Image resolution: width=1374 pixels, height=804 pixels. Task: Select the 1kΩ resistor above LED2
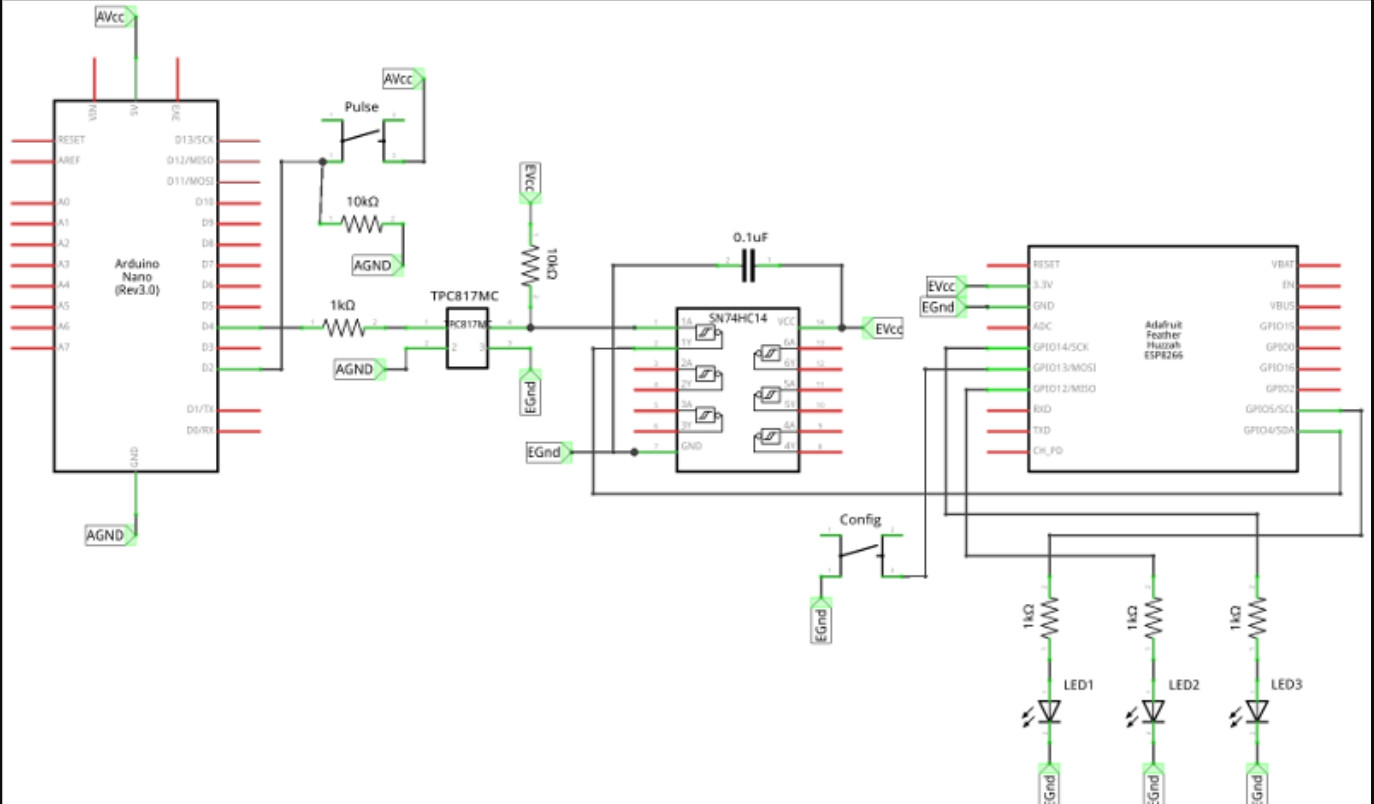pyautogui.click(x=1153, y=618)
